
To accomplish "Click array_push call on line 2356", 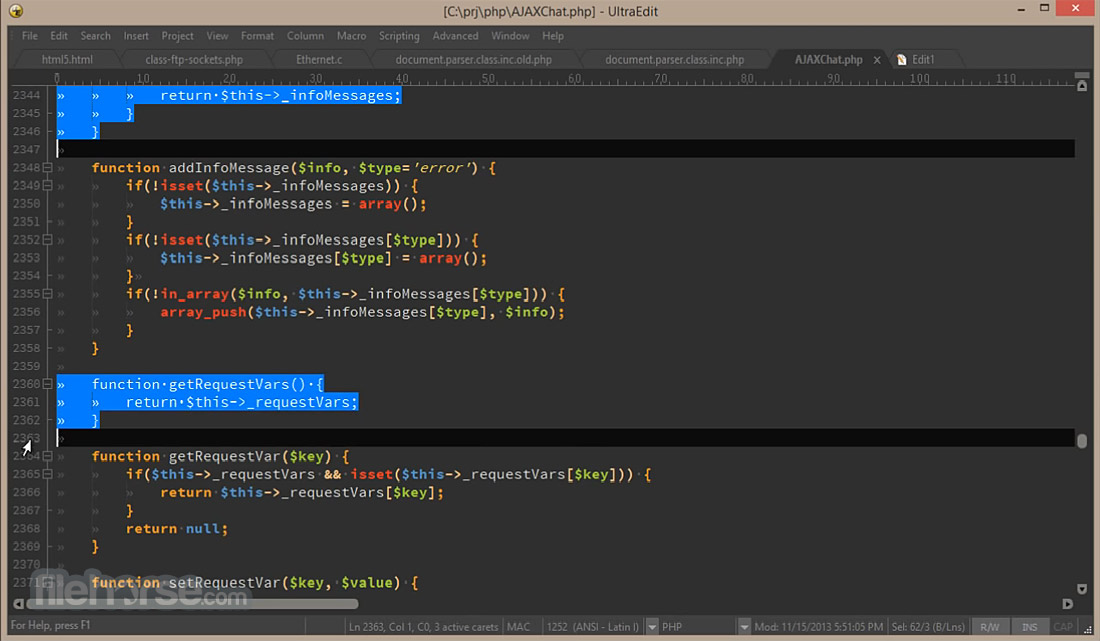I will click(203, 312).
